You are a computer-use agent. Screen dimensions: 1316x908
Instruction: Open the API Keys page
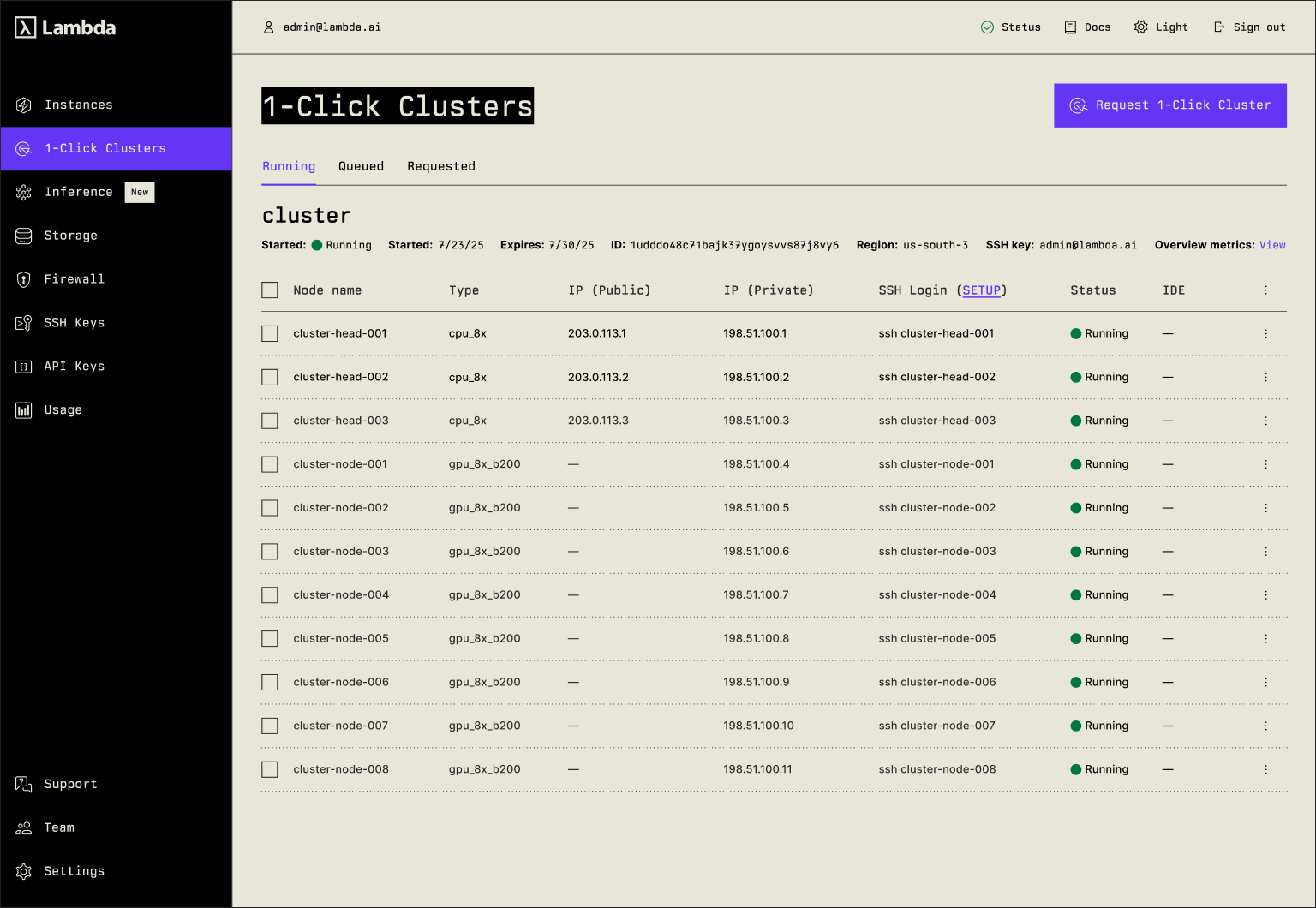coord(23,366)
